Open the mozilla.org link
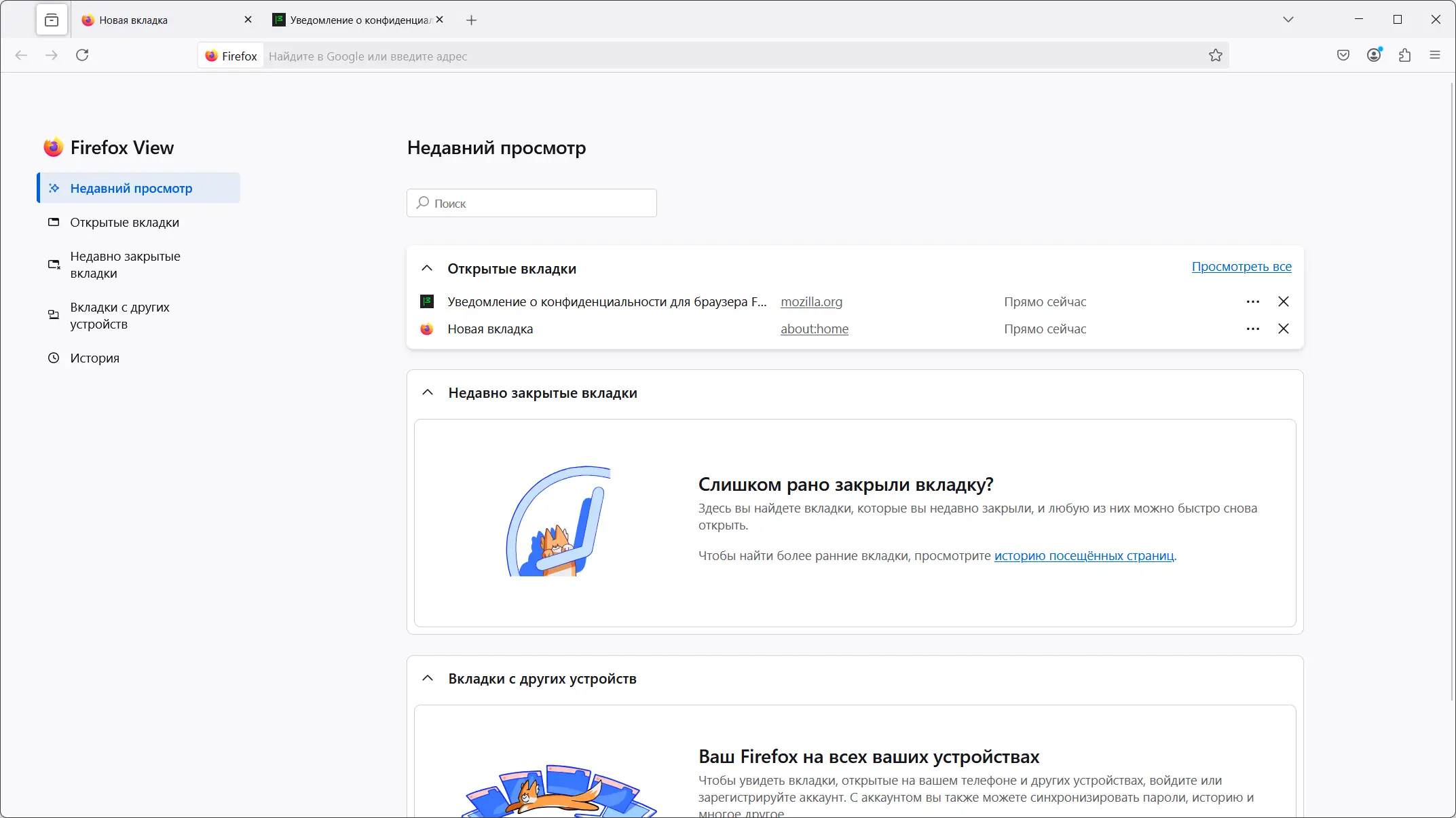The height and width of the screenshot is (818, 1456). pos(811,301)
